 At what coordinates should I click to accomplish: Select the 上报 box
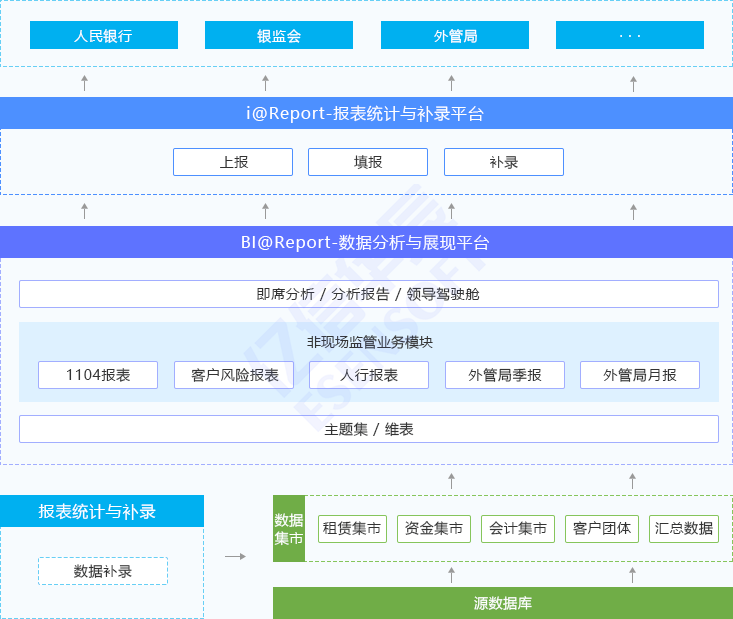point(233,162)
